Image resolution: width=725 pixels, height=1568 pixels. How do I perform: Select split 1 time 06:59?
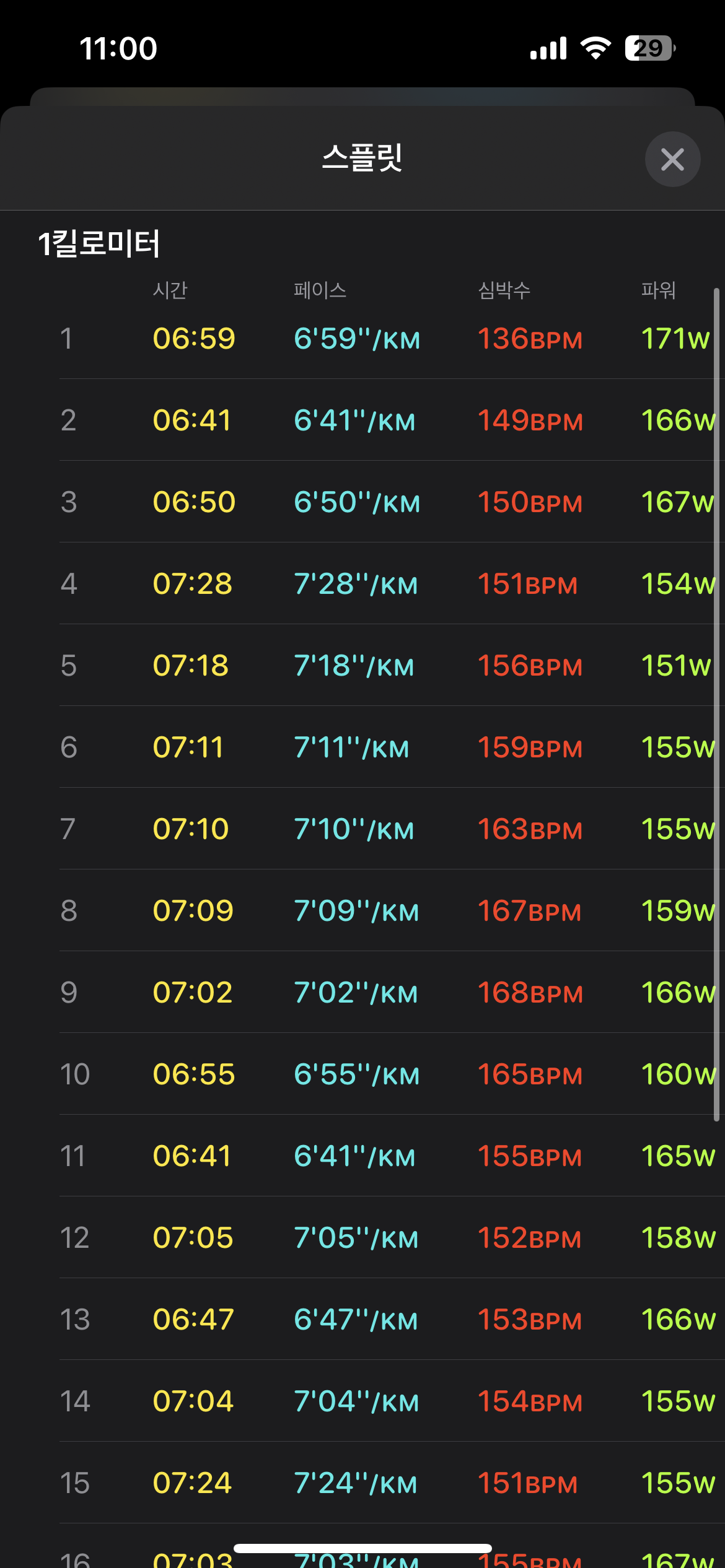tap(194, 339)
